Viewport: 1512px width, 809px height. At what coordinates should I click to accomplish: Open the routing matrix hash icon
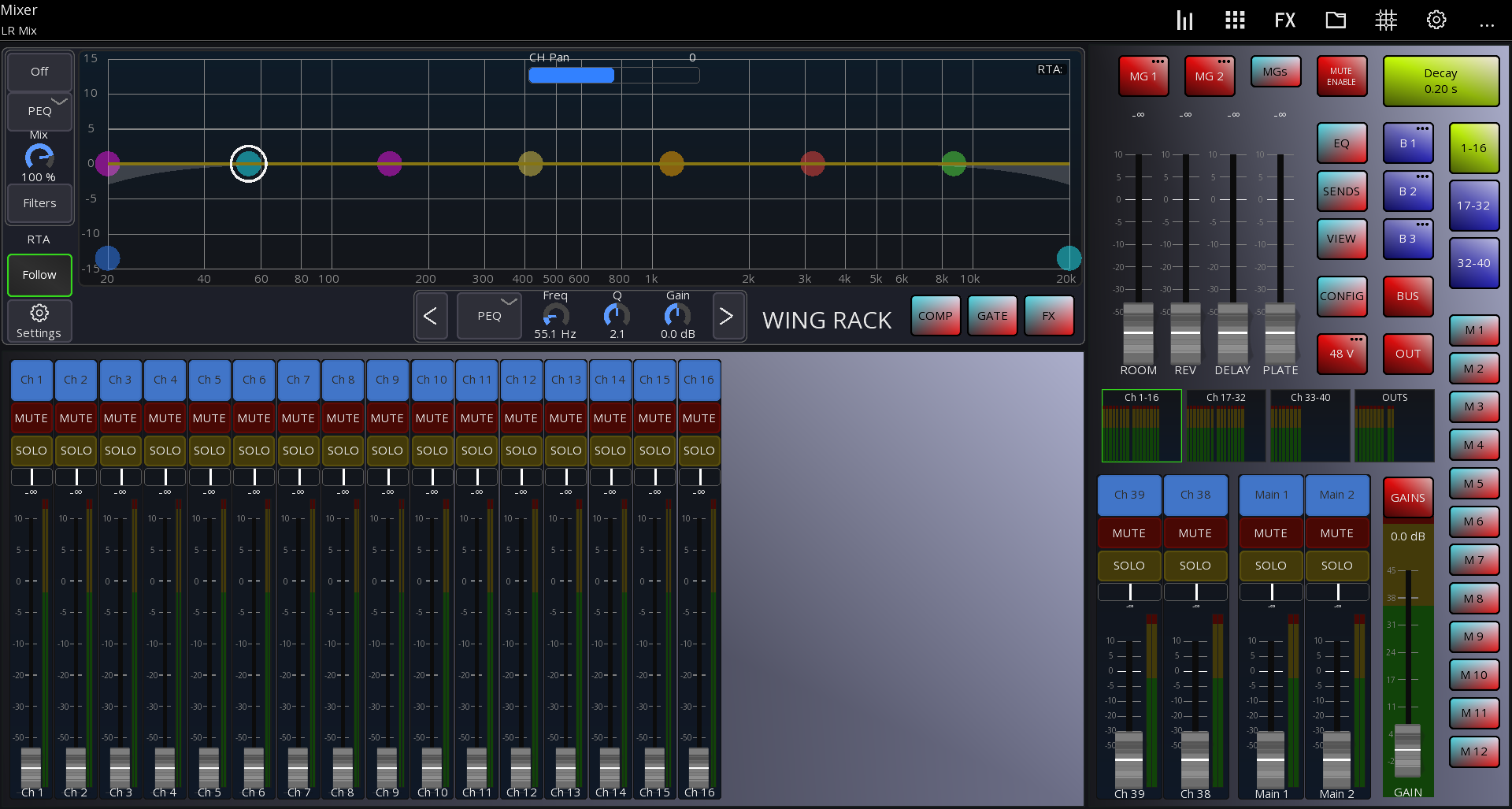(1386, 20)
